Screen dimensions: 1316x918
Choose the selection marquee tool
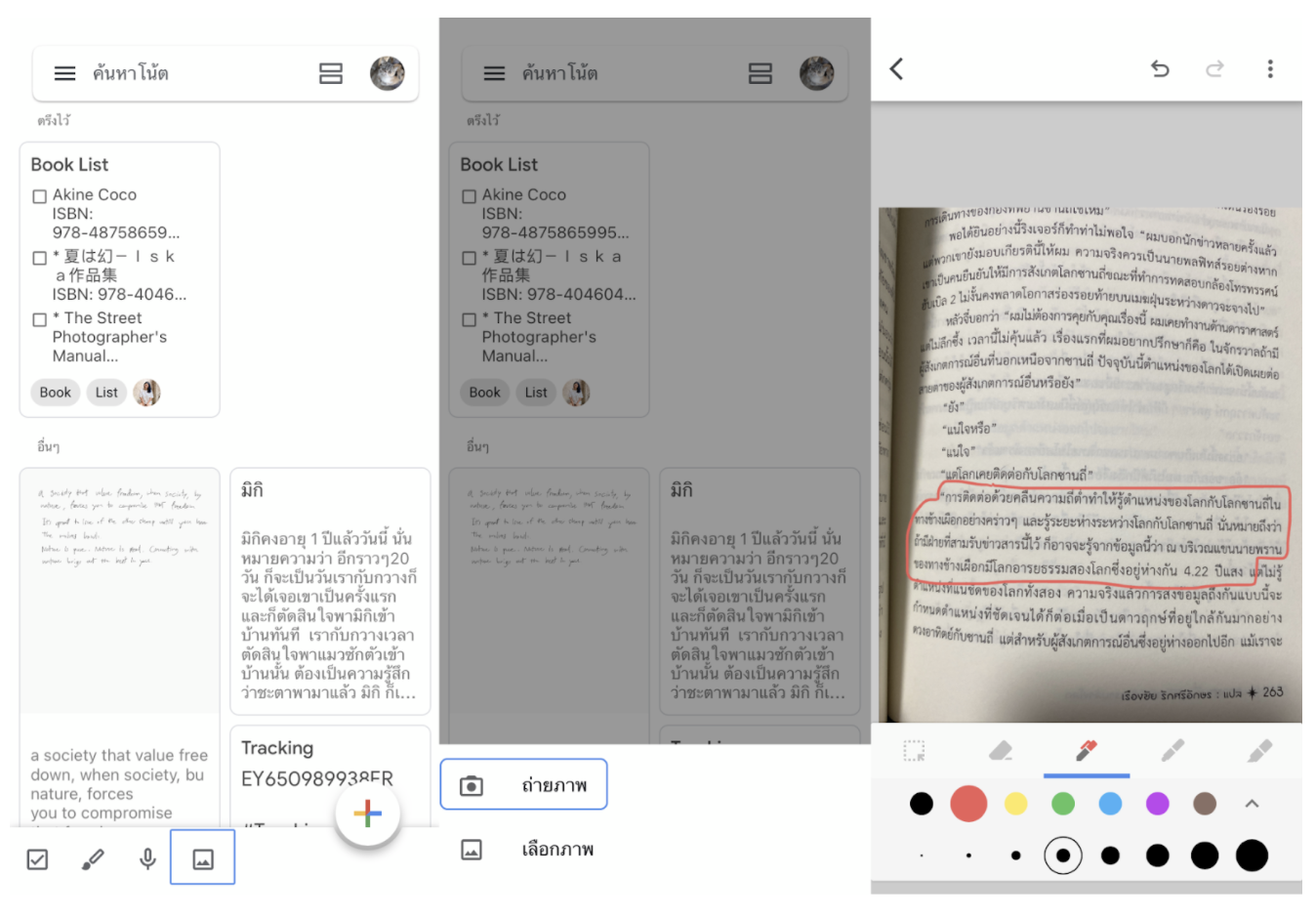[914, 750]
